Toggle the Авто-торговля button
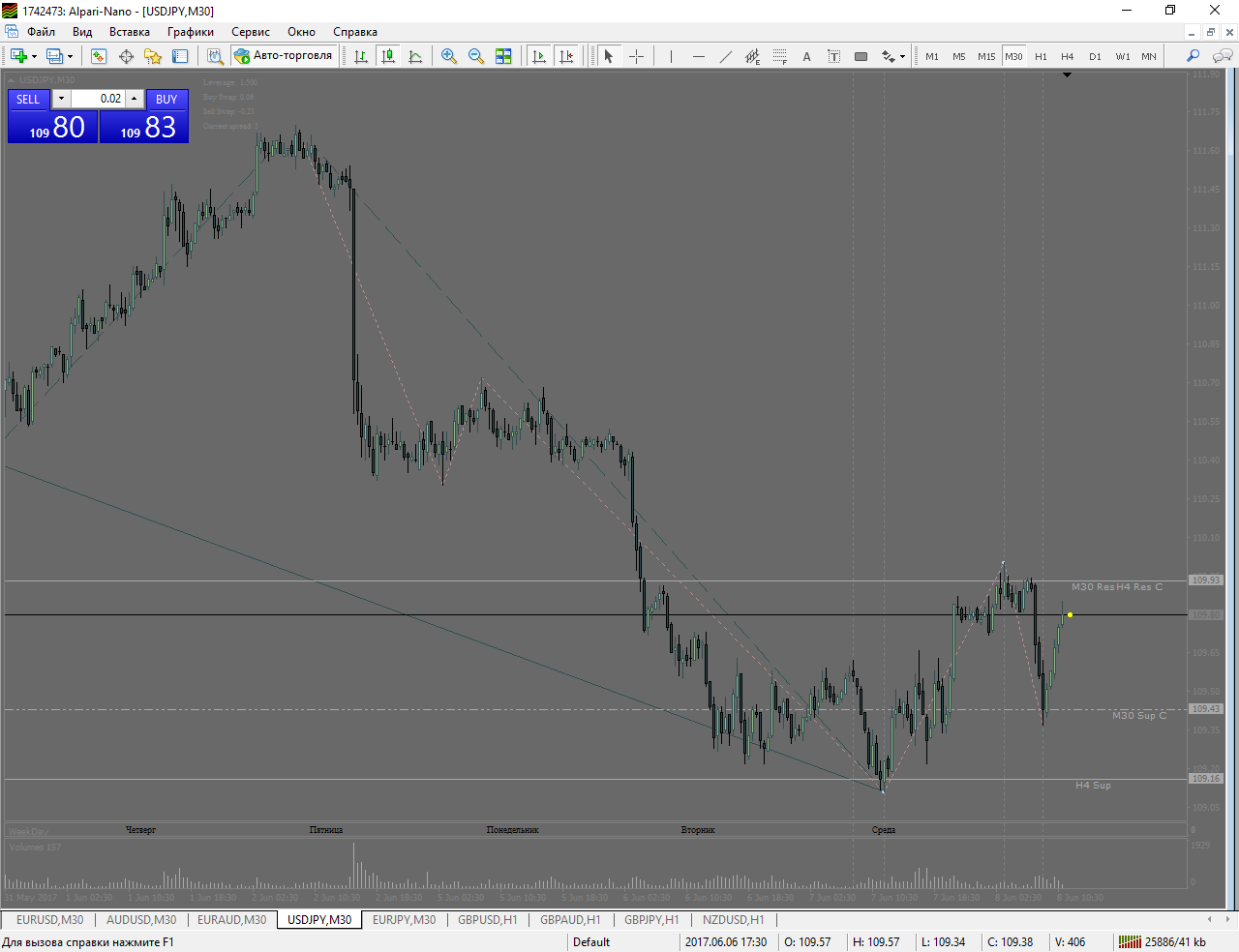The width and height of the screenshot is (1239, 952). point(284,56)
